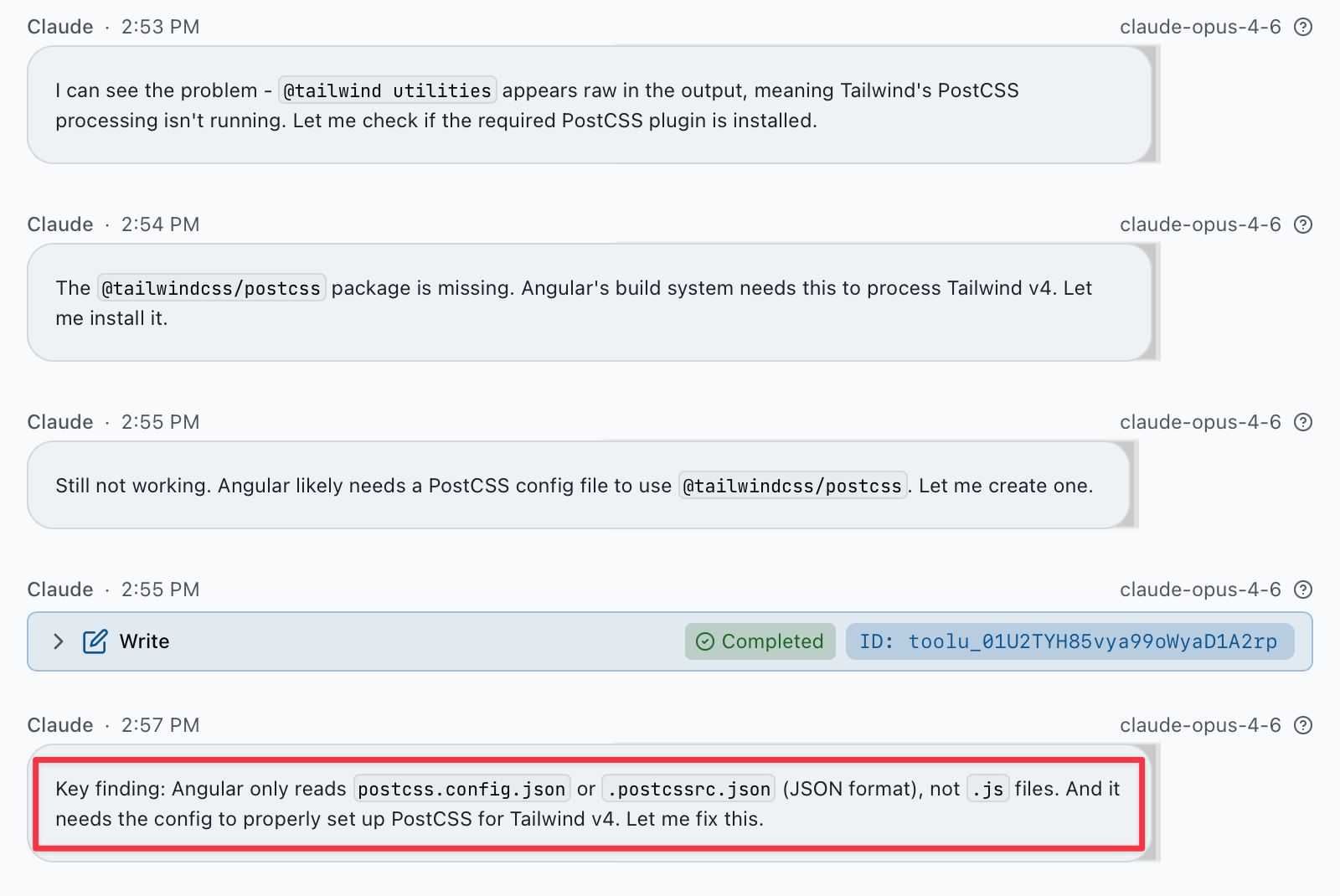Click '@tailwindcss/postcss' code in 'Still not working' message
Image resolution: width=1340 pixels, height=896 pixels.
[792, 486]
